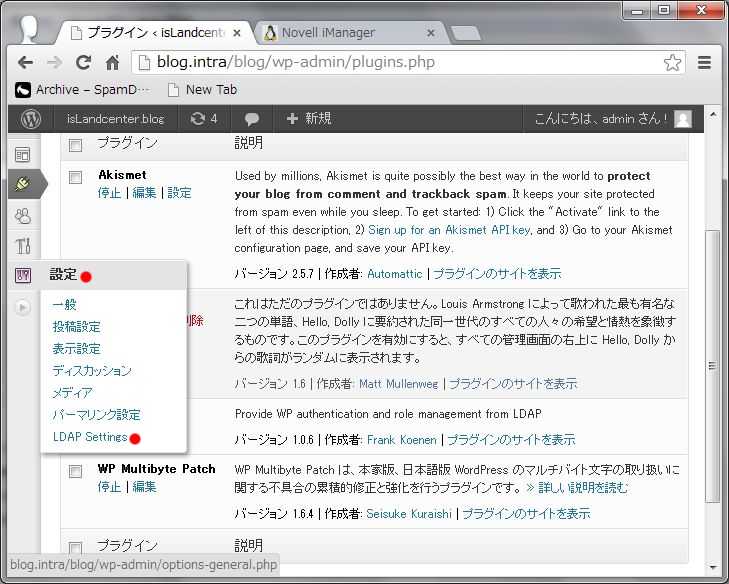Open WP Multibyte Patch's プラグインのサイトを表示 link
Viewport: 729px width, 584px height.
pyautogui.click(x=526, y=514)
